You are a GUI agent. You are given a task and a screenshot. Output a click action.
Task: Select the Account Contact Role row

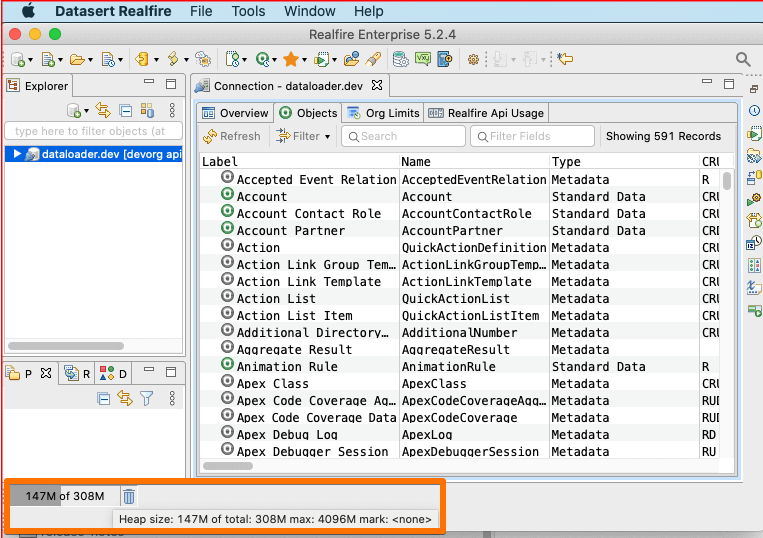460,213
